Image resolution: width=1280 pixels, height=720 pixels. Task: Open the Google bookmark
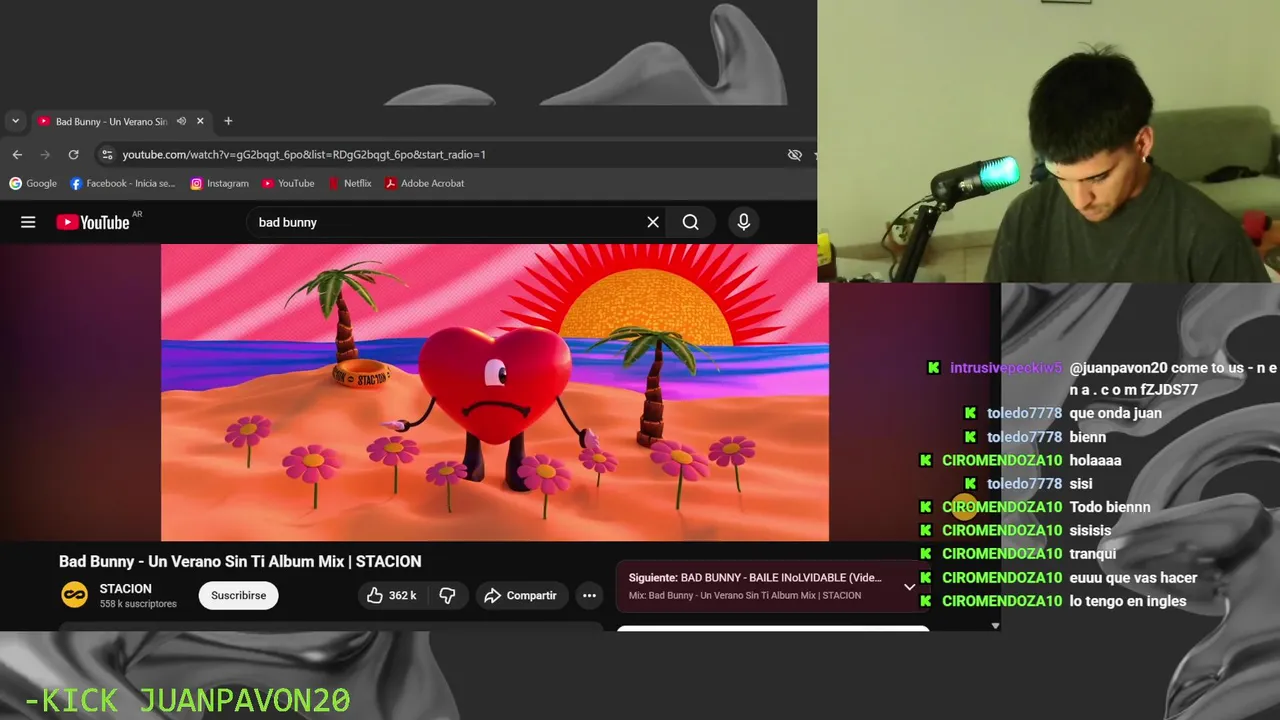click(x=33, y=183)
